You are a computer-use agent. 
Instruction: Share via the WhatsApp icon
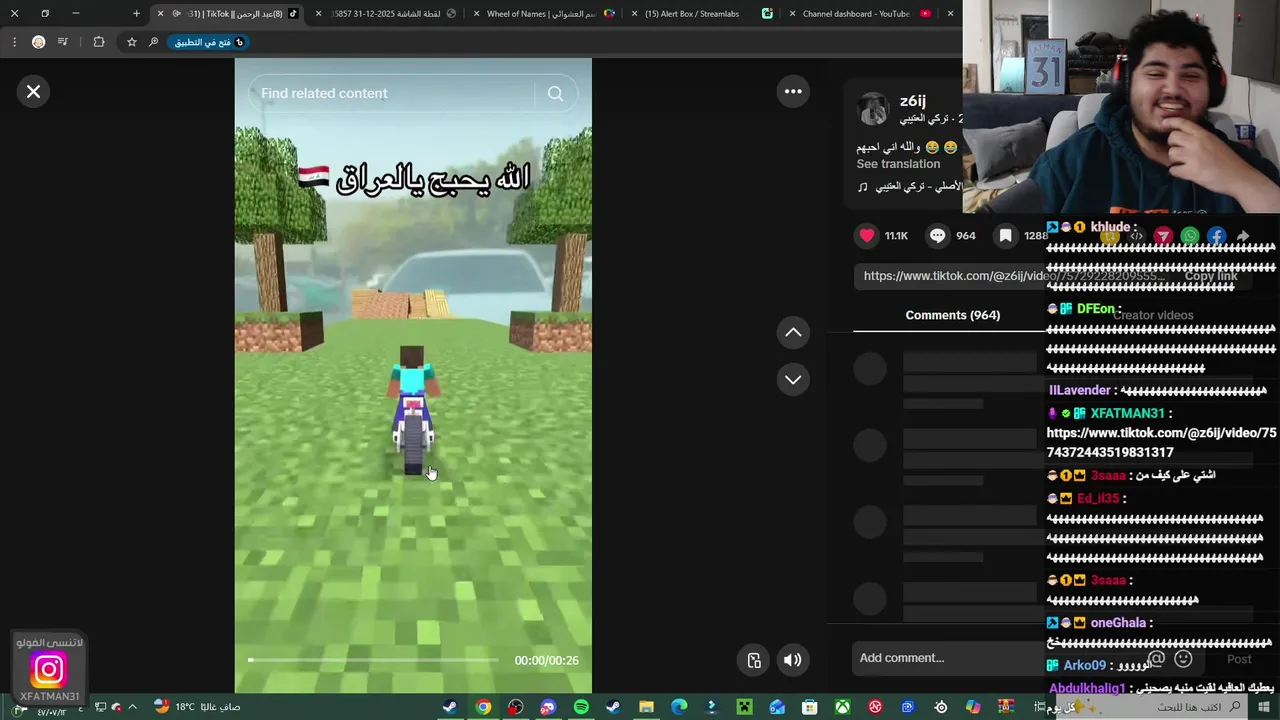click(x=1189, y=236)
